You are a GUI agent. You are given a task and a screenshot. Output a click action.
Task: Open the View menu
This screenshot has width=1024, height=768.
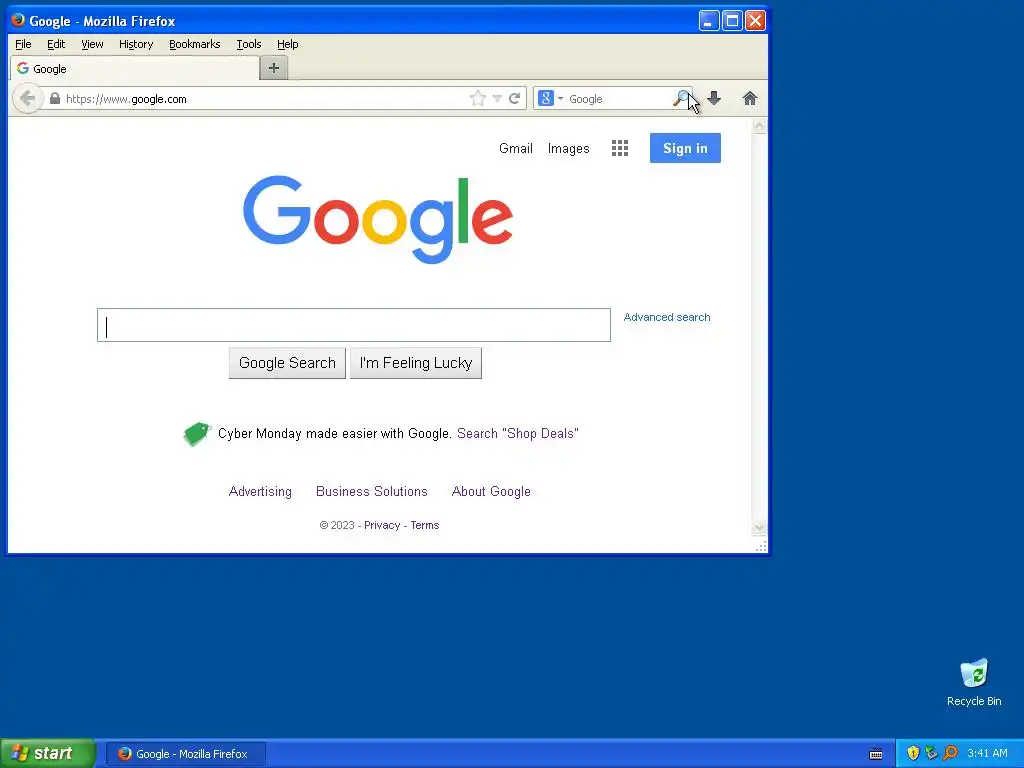92,44
